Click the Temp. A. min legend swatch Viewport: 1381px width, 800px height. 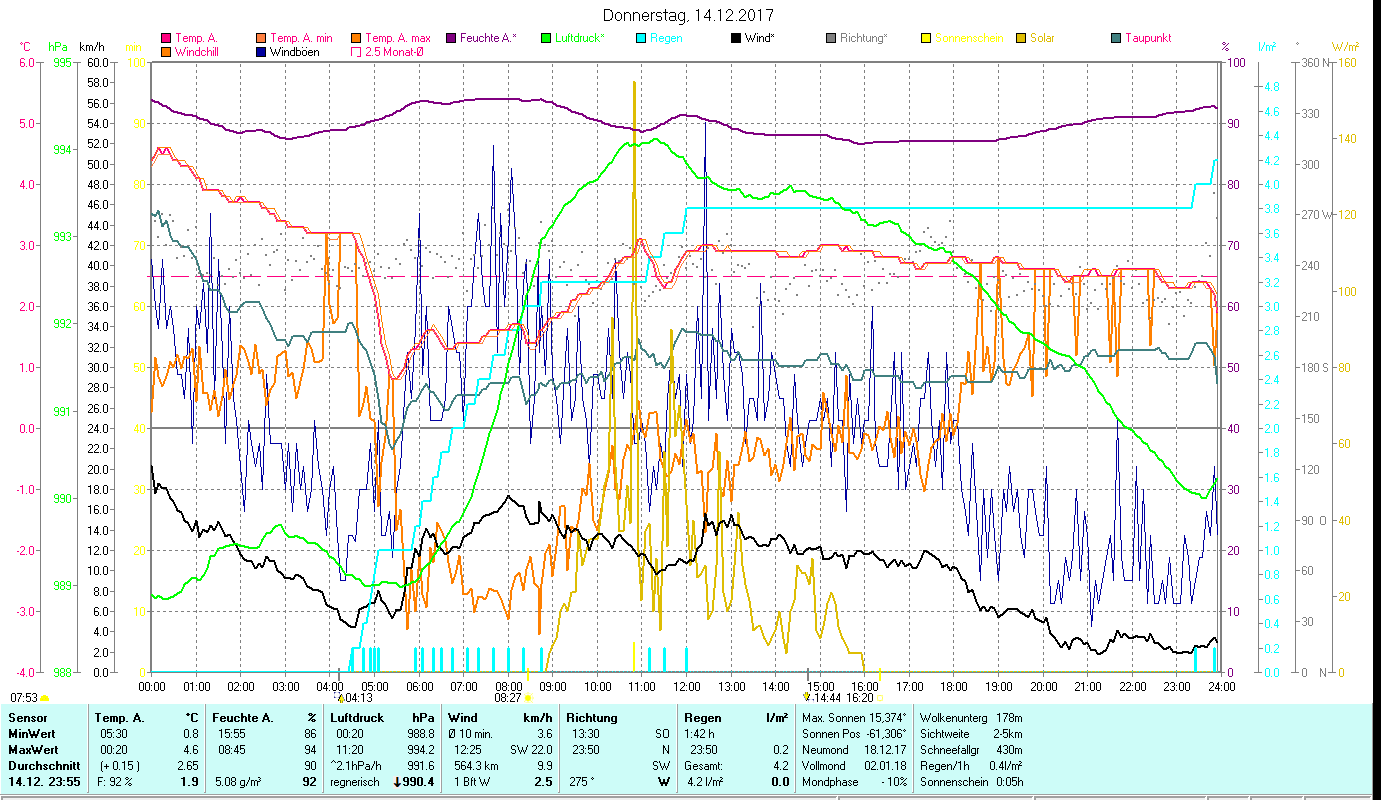click(262, 38)
